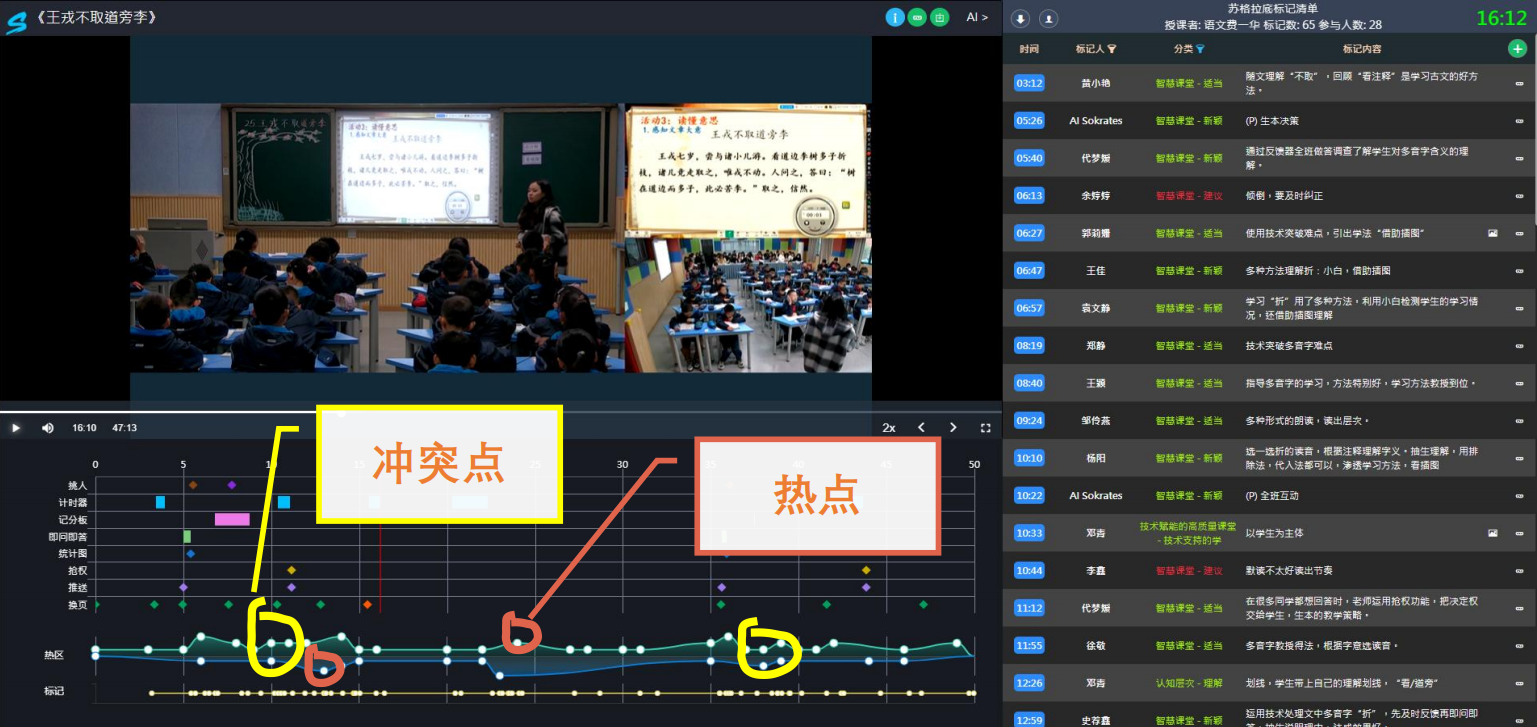1537x727 pixels.
Task: Click the video progress bar
Action: coord(500,412)
